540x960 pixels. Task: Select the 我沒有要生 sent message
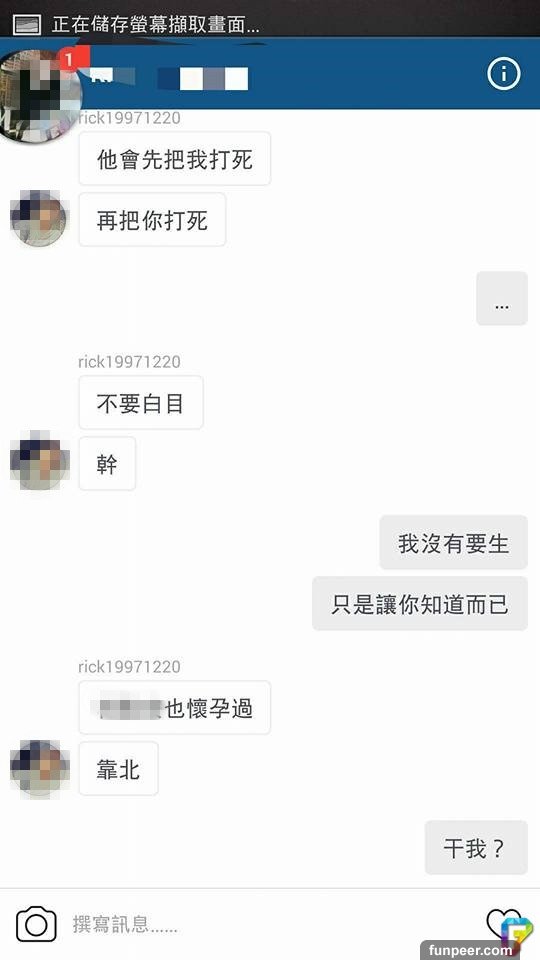454,542
